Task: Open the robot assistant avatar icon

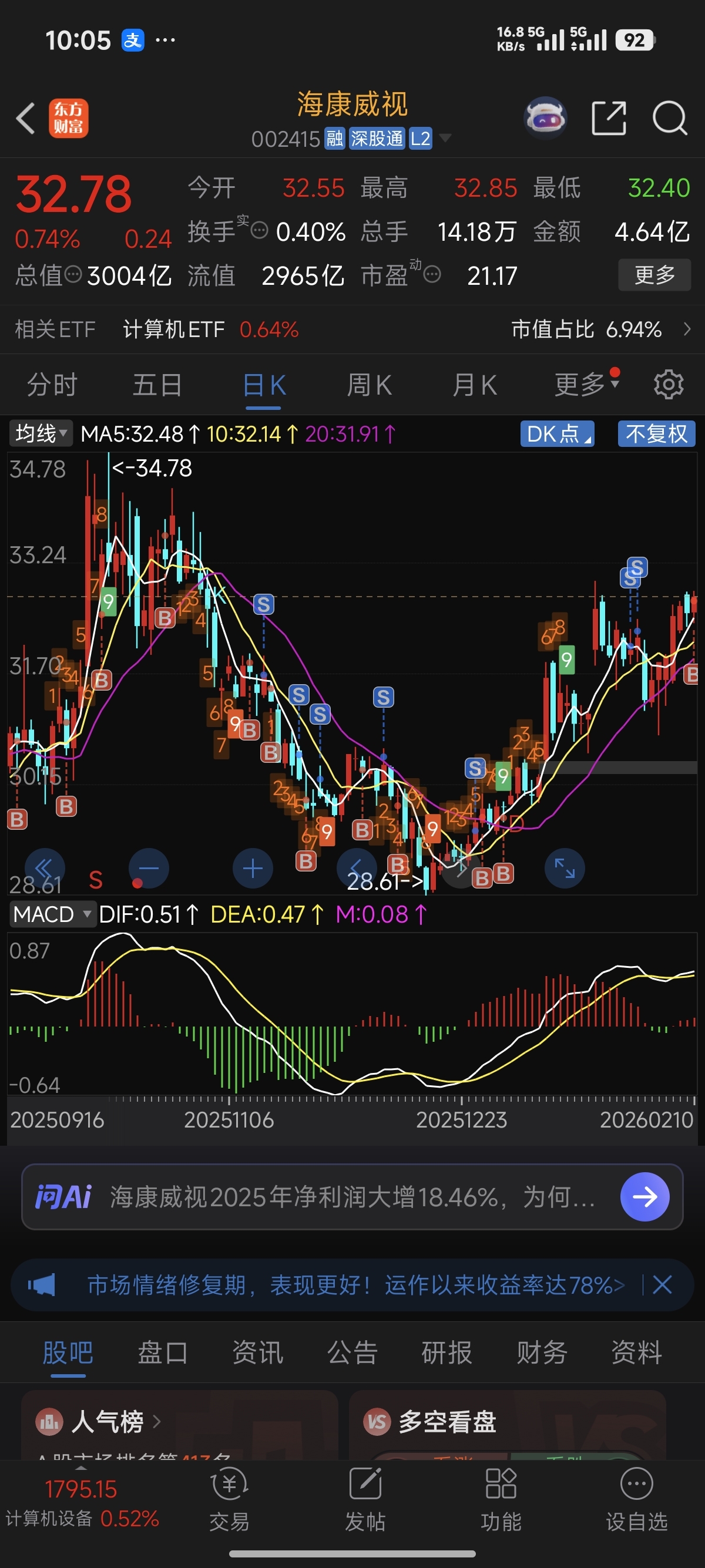Action: (545, 117)
